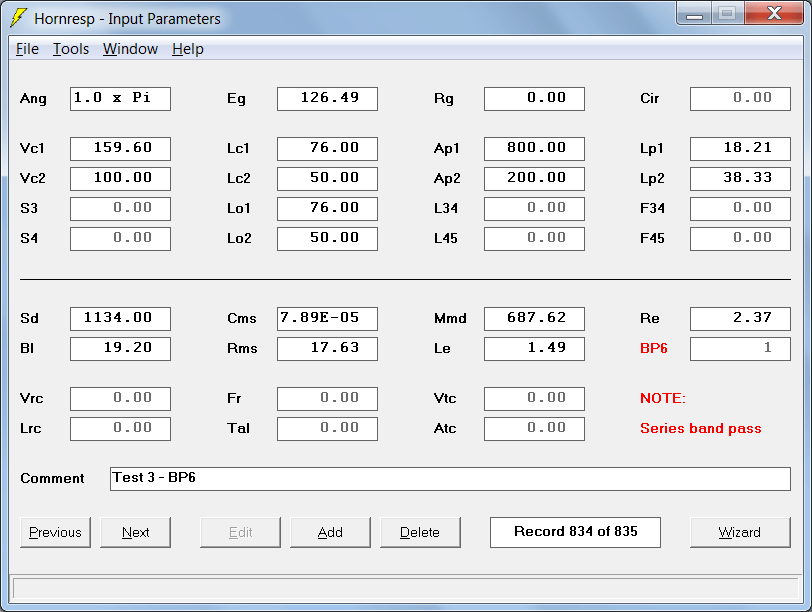Click the red NOTE: label
The width and height of the screenshot is (812, 612).
pyautogui.click(x=662, y=398)
